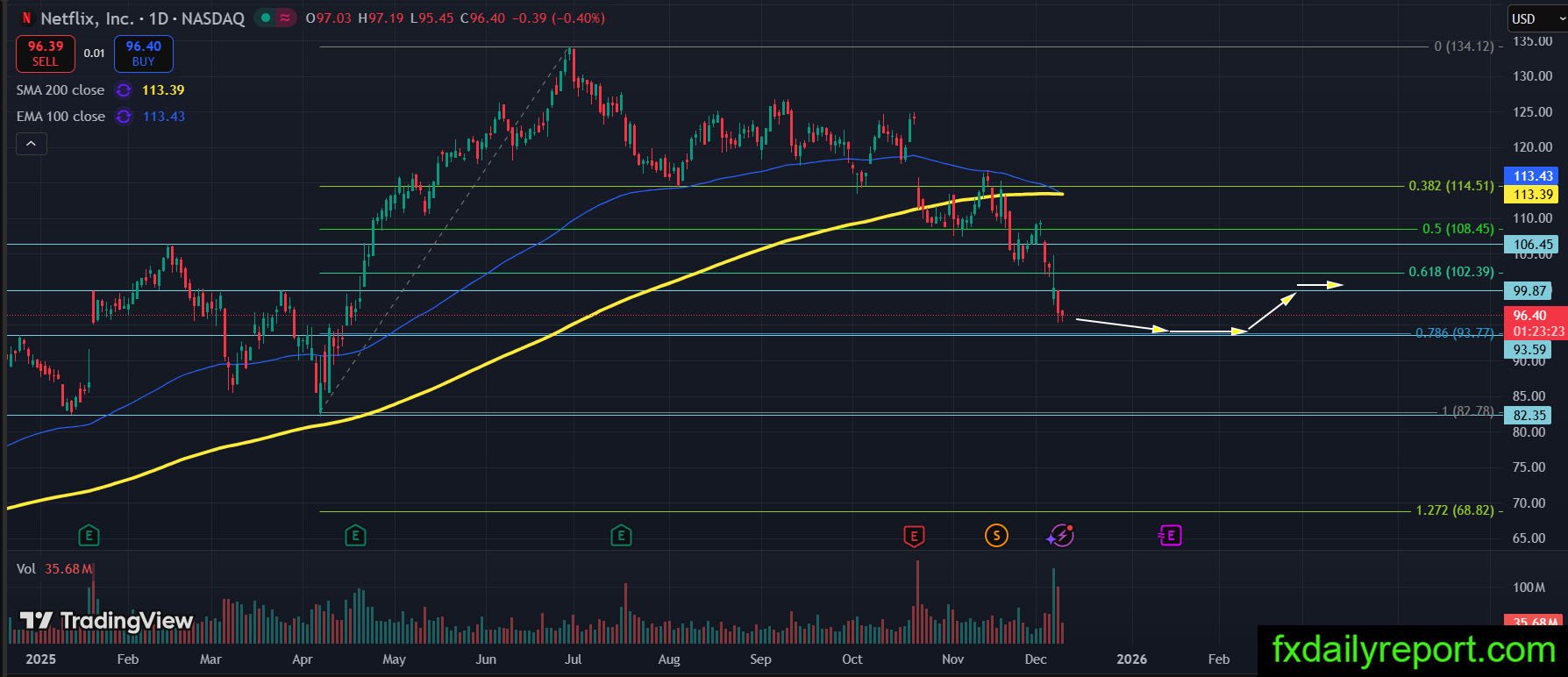
Task: Click the 120.00 label on the price axis
Action: pos(1532,147)
